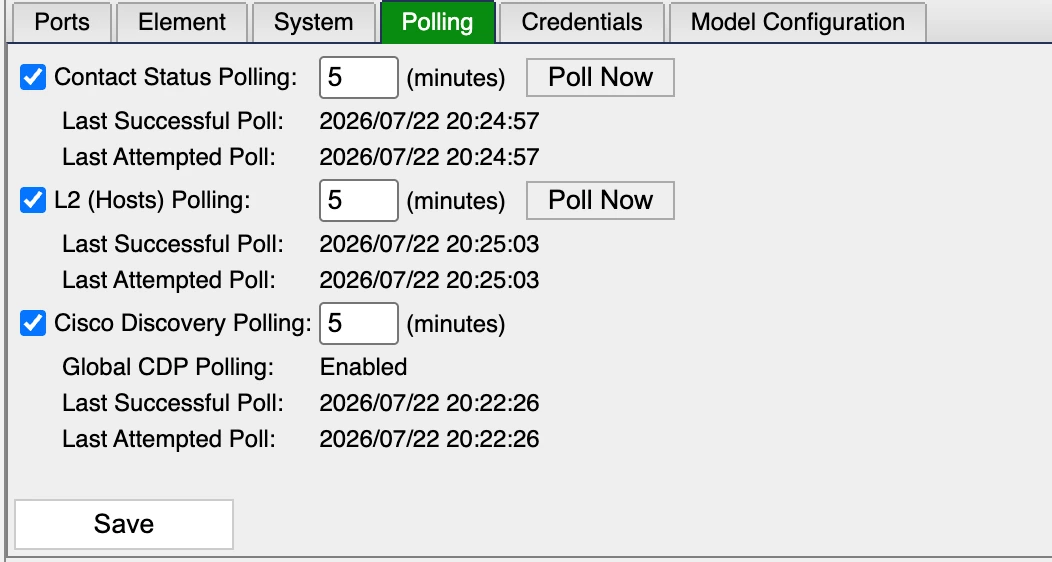Poll Now for Contact Status Polling
This screenshot has height=562, width=1052.
pyautogui.click(x=600, y=77)
